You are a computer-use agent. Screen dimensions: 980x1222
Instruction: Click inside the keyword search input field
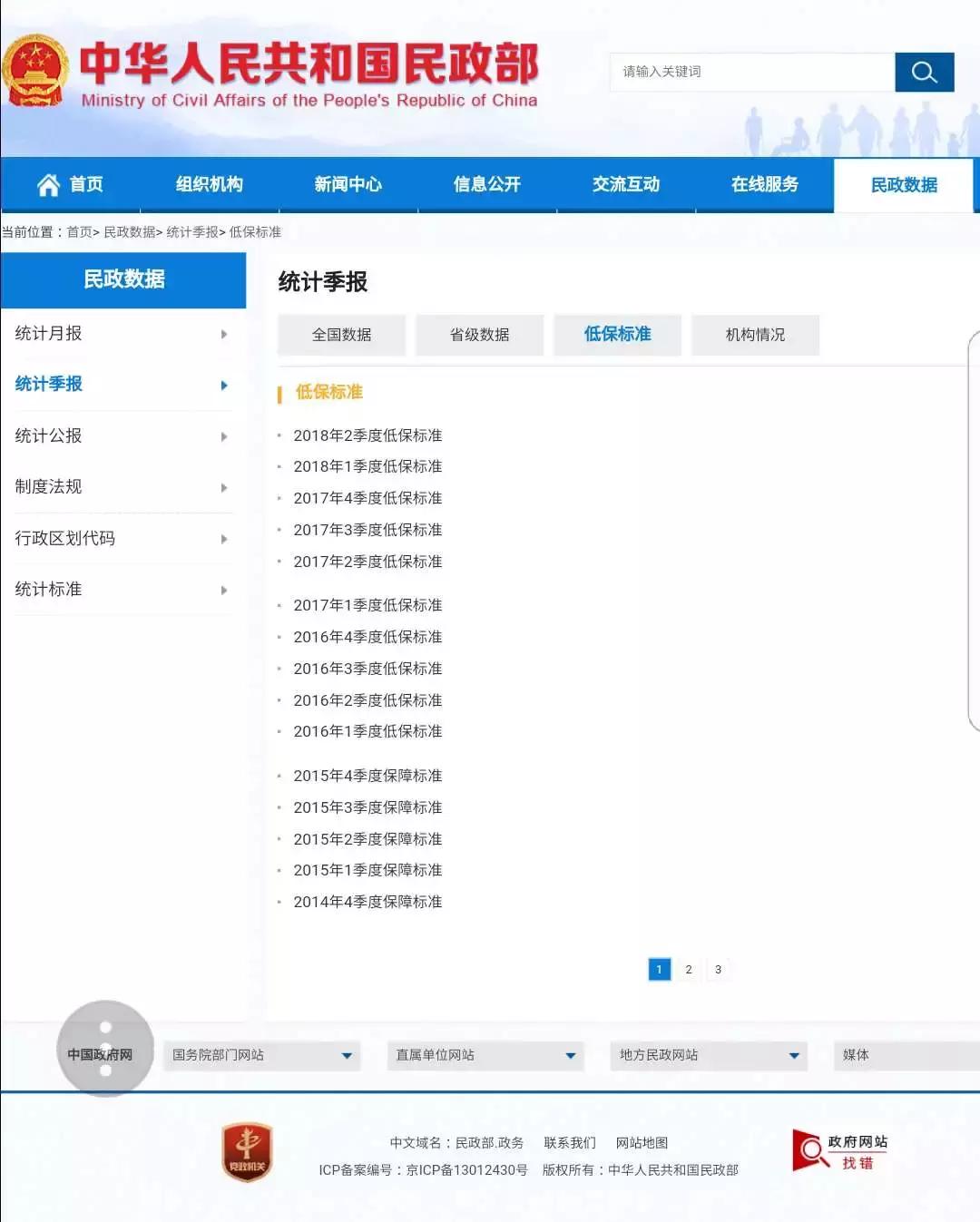click(750, 73)
